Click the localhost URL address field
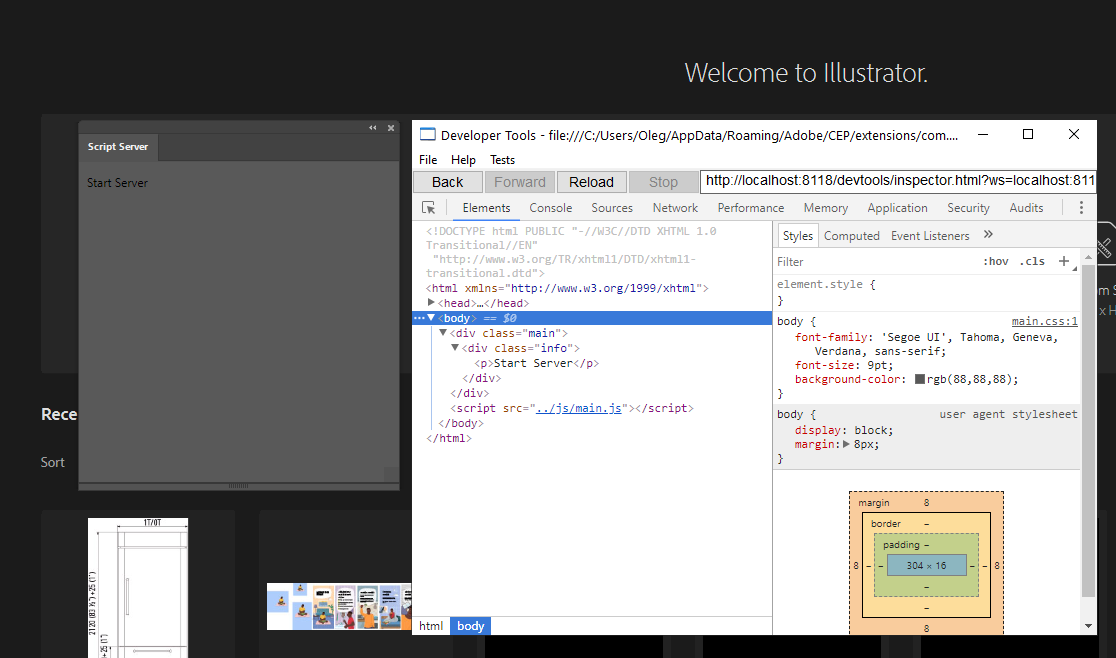1116x658 pixels. pyautogui.click(x=898, y=181)
